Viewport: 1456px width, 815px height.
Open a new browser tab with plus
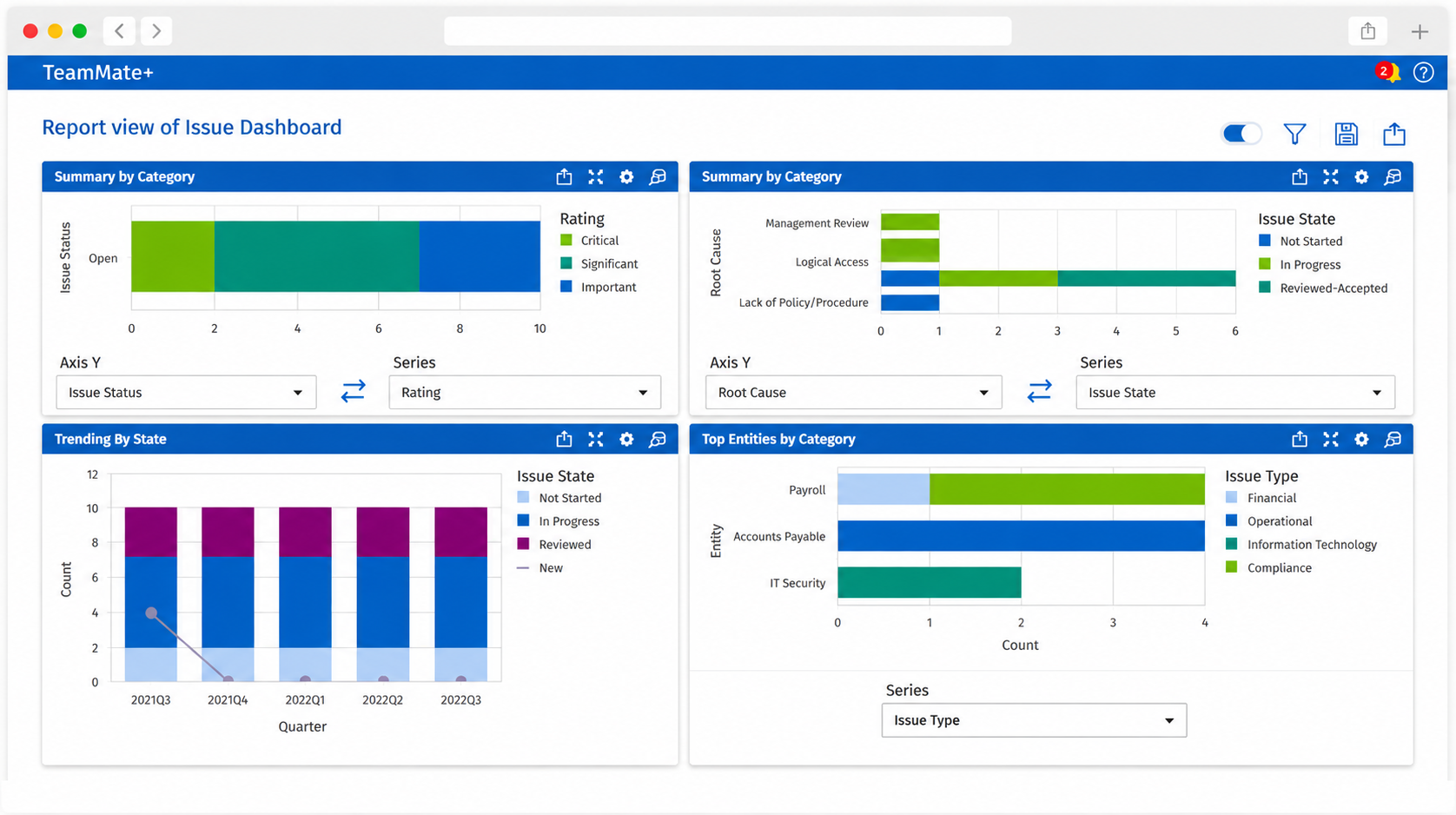click(1420, 31)
